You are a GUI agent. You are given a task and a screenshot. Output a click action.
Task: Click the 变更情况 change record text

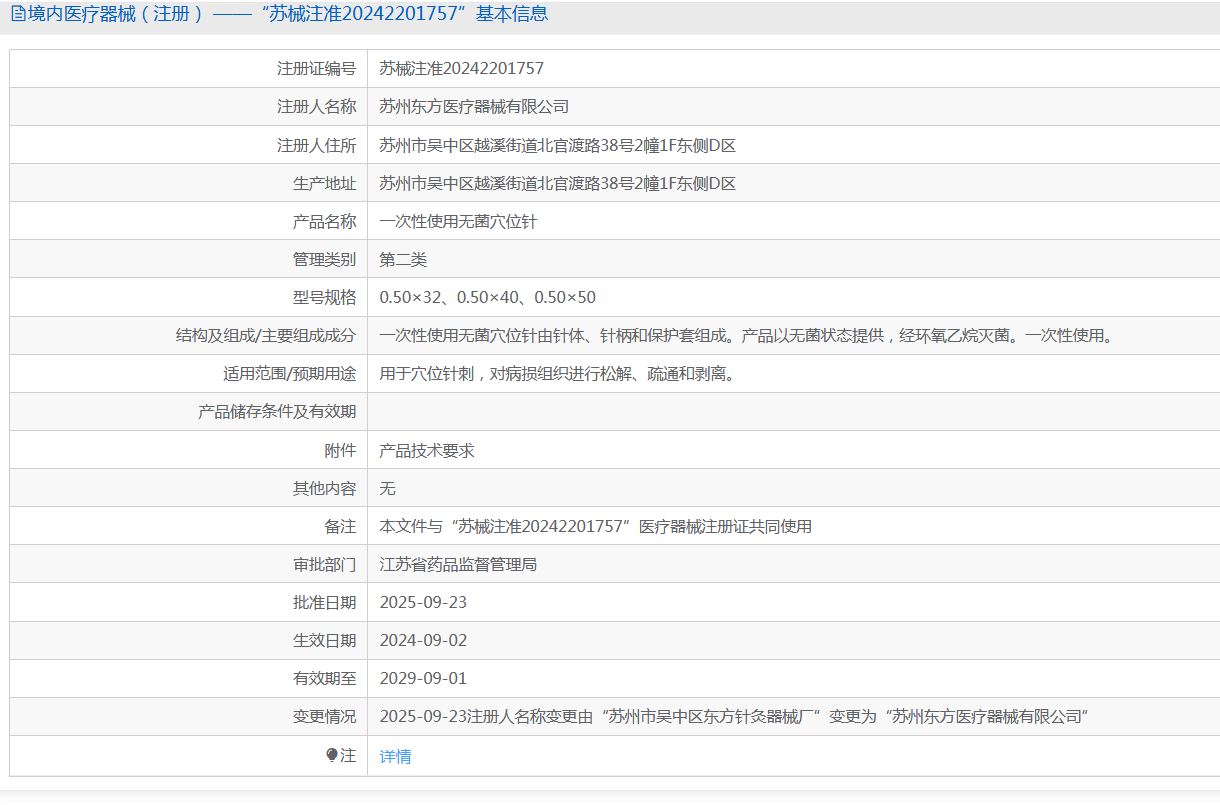734,717
